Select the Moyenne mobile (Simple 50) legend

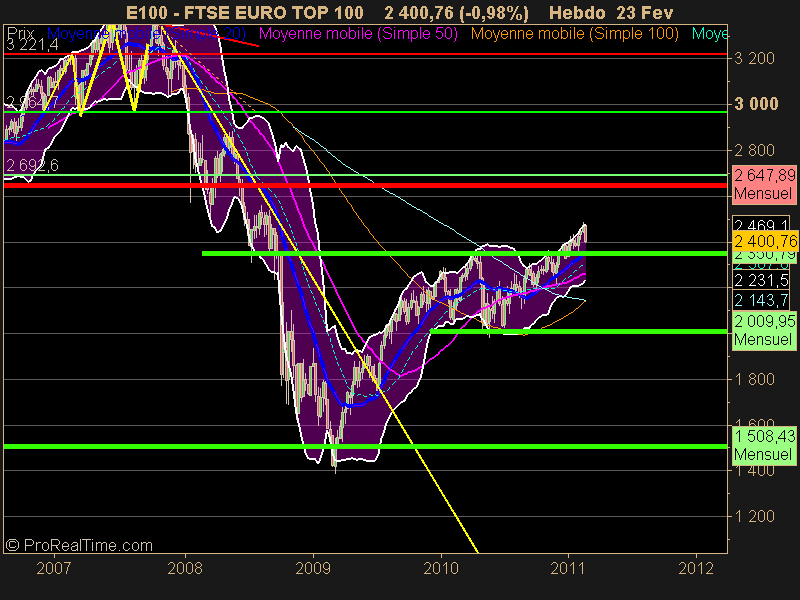pyautogui.click(x=358, y=34)
